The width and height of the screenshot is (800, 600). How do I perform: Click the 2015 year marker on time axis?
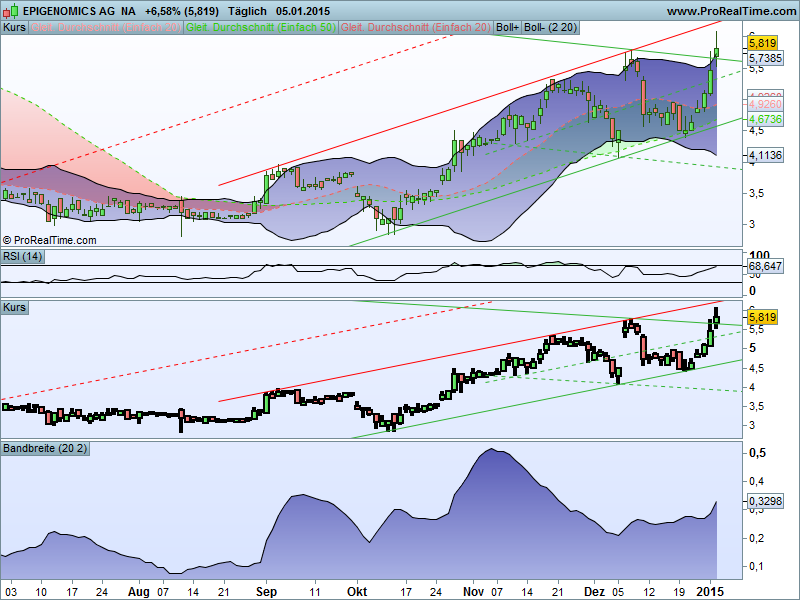click(x=710, y=592)
